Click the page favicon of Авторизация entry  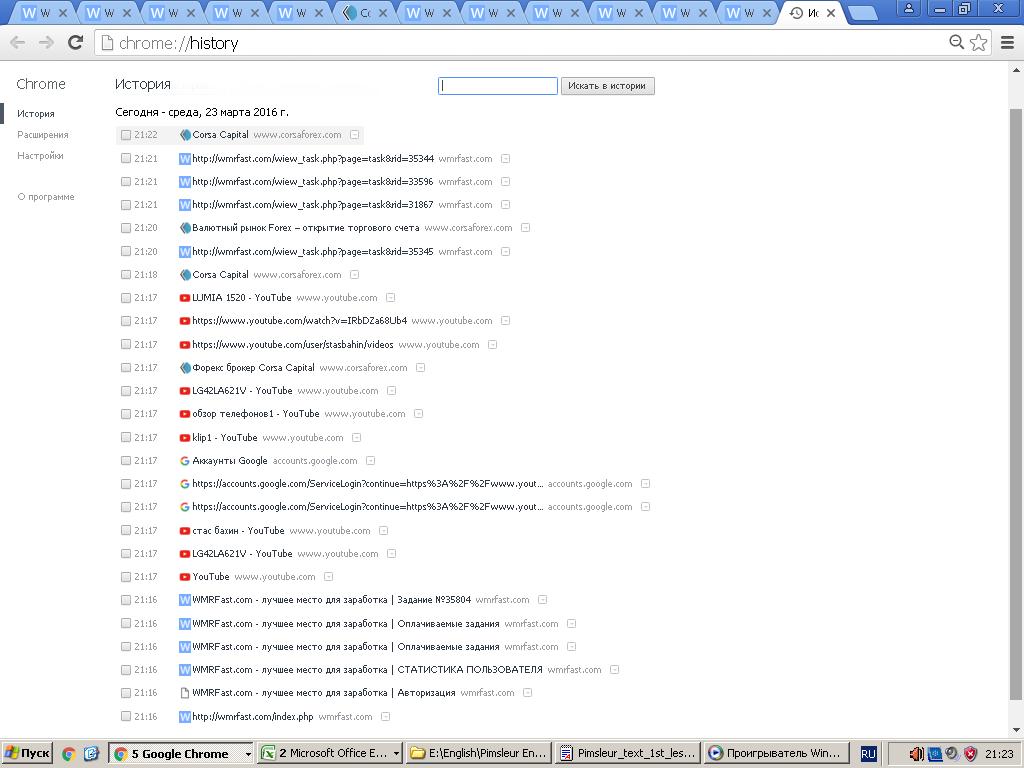[x=185, y=693]
